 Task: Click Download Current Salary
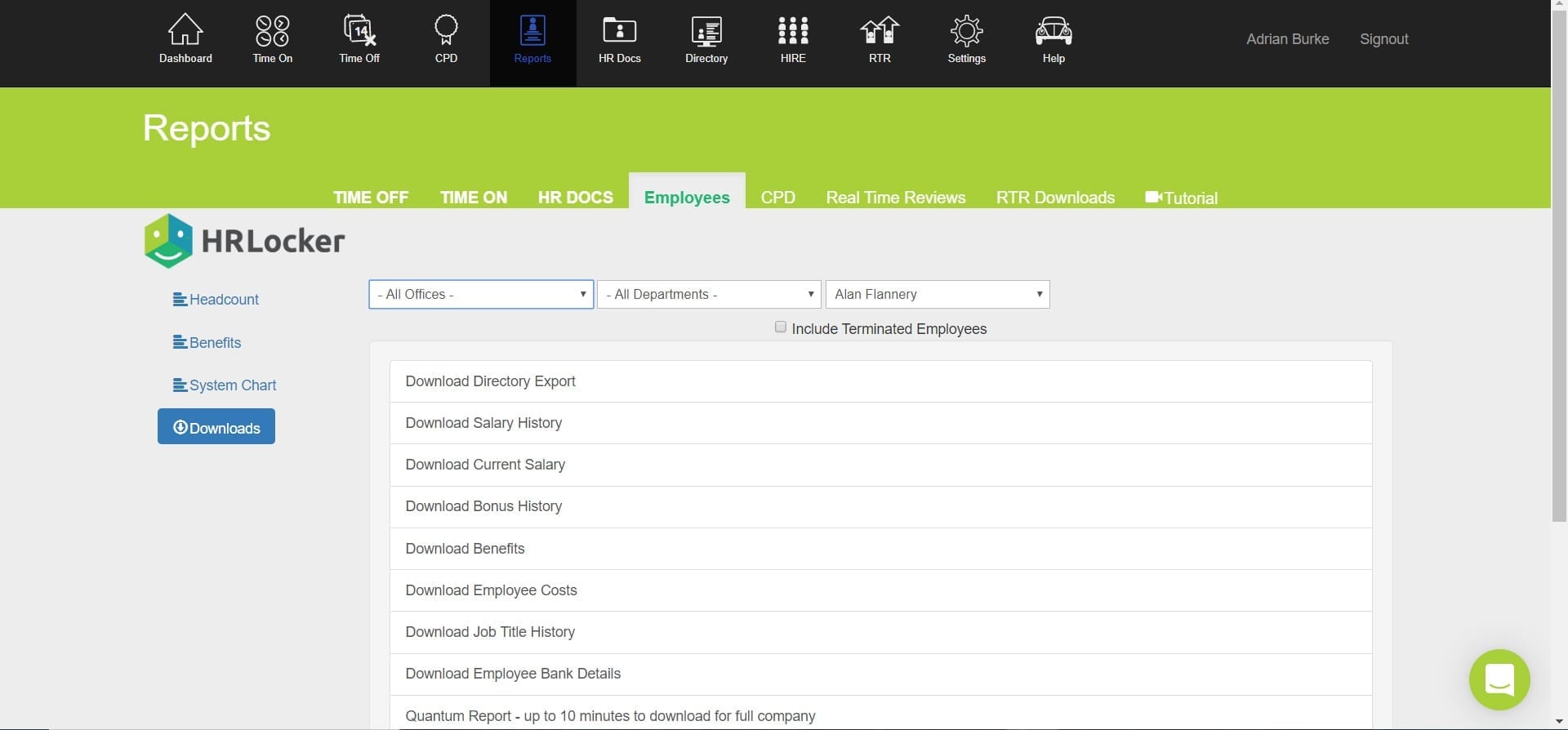click(880, 465)
